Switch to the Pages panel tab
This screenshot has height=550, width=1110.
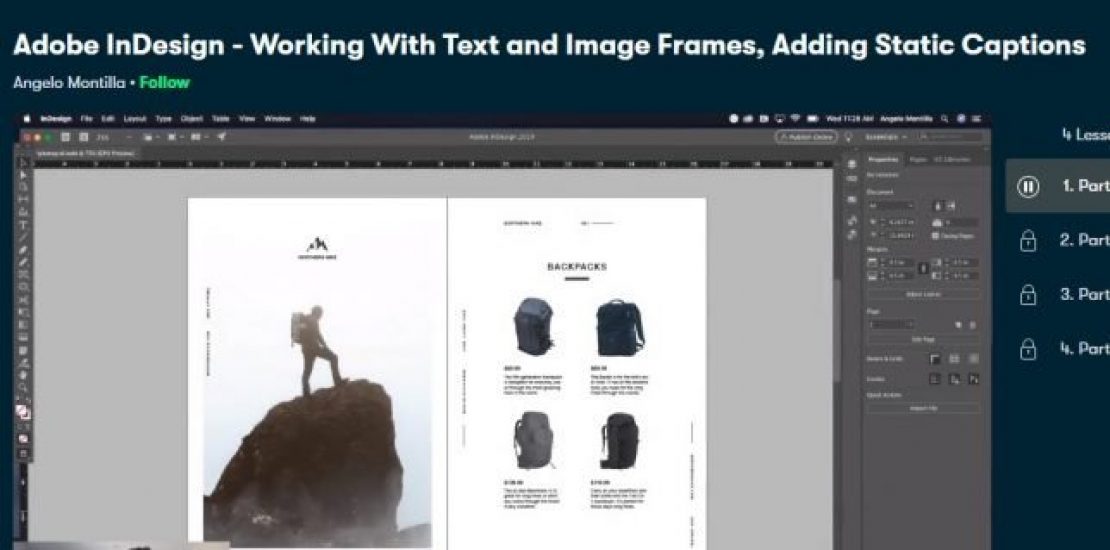pos(917,160)
